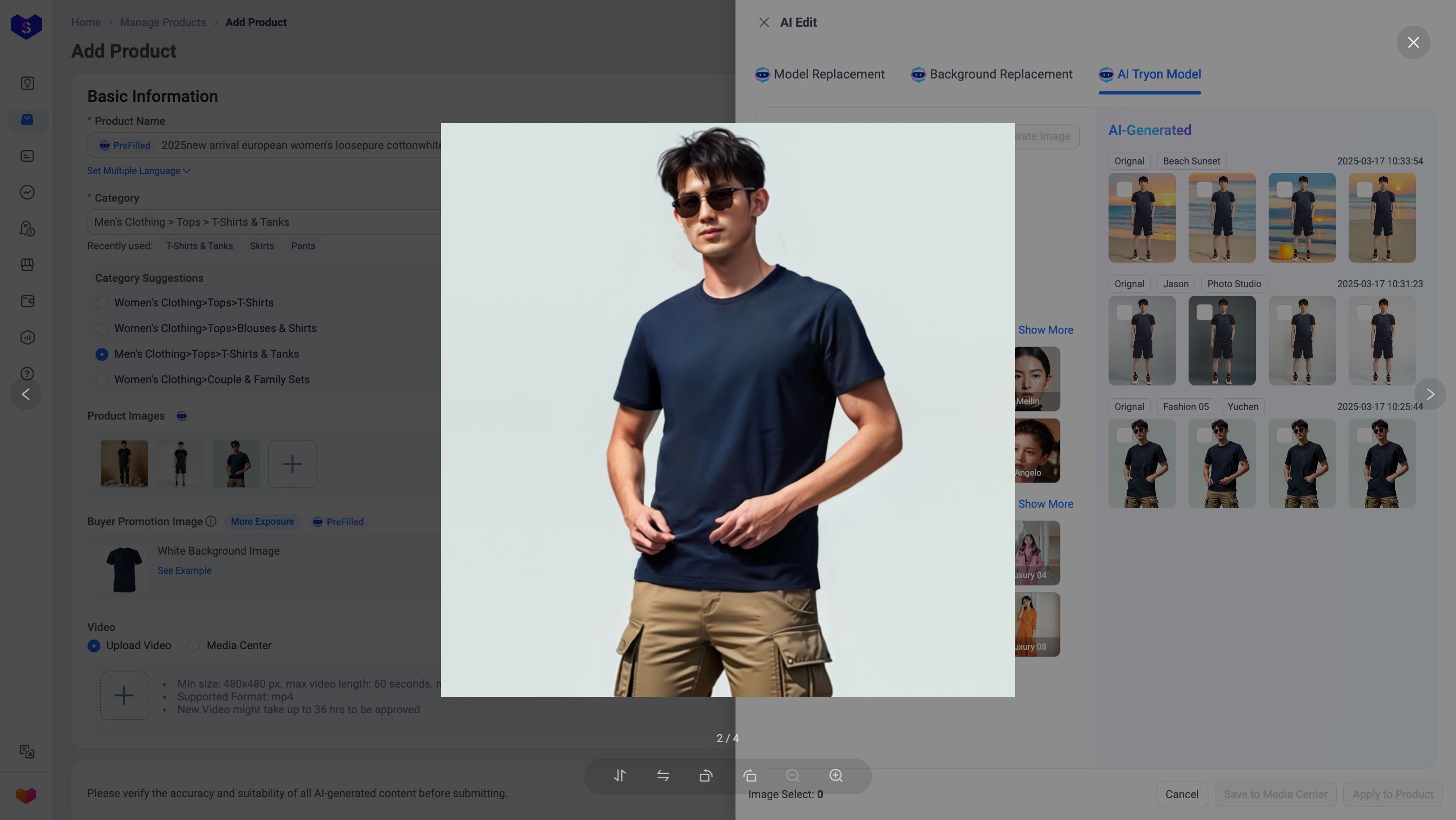This screenshot has width=1456, height=820.
Task: Open the See Example link
Action: (x=184, y=571)
